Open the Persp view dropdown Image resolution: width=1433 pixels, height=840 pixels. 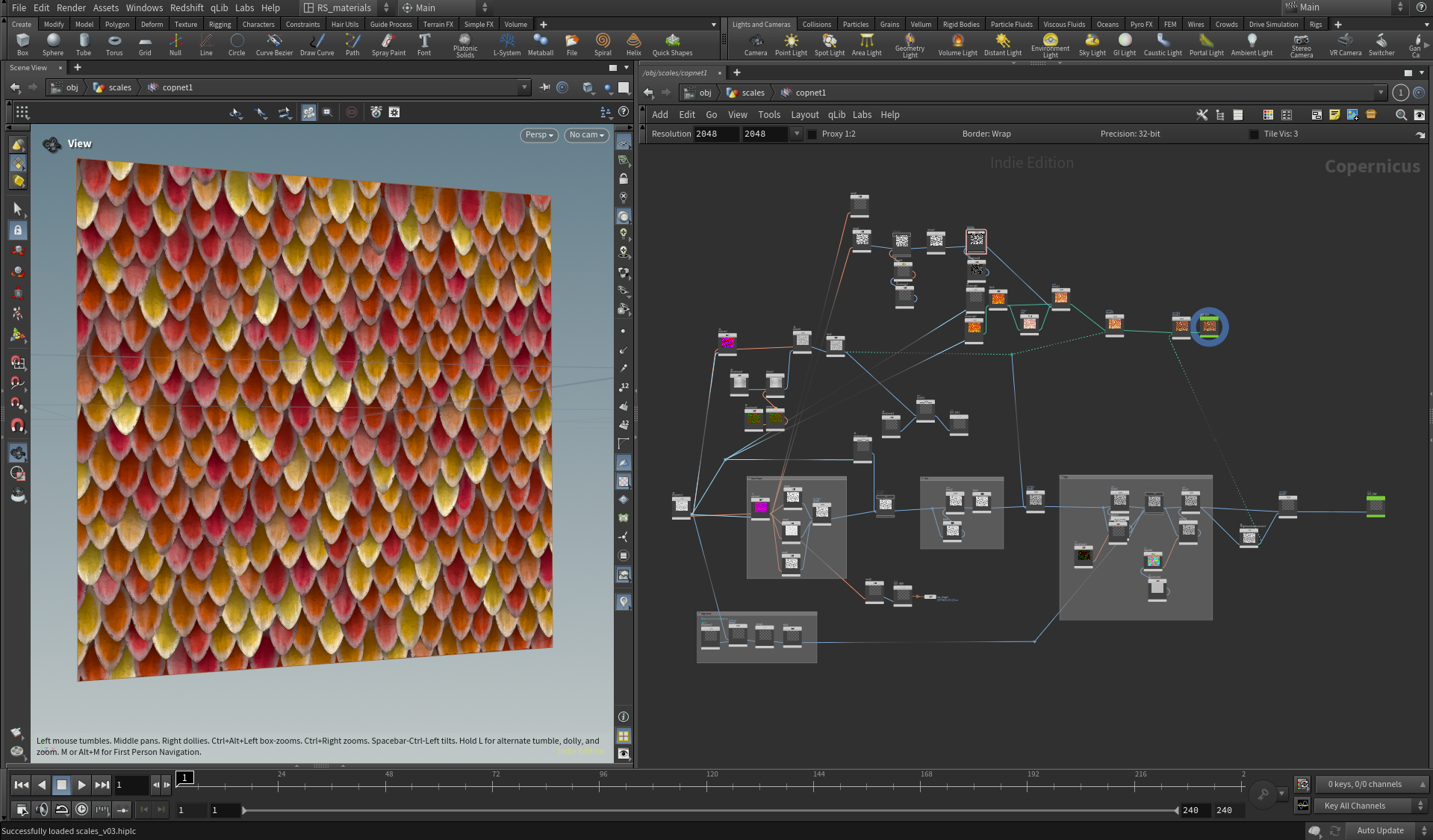click(539, 135)
